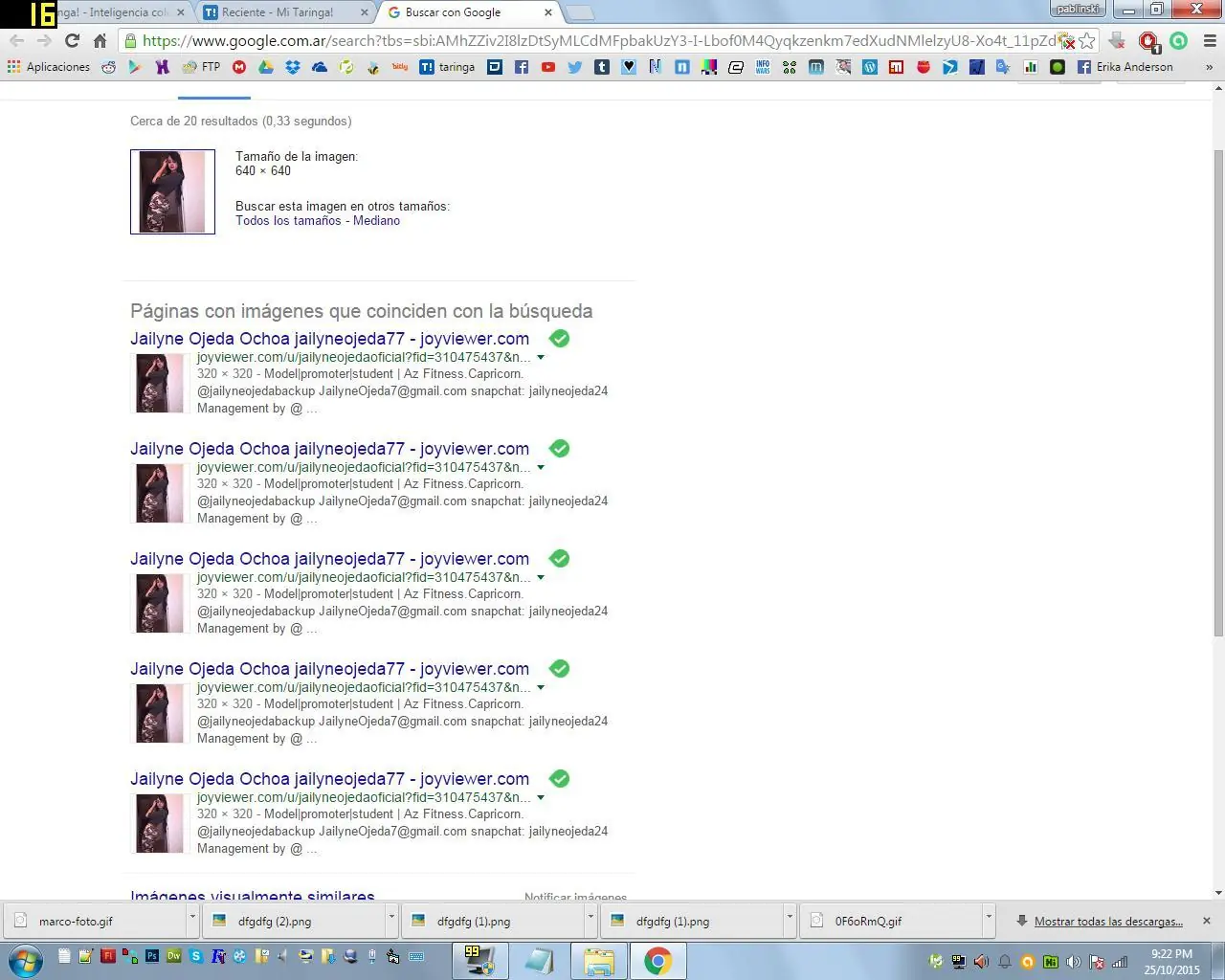Switch to the Reciente - Mi Taringa! tab
Screen dimensions: 1225x980
pos(278,12)
